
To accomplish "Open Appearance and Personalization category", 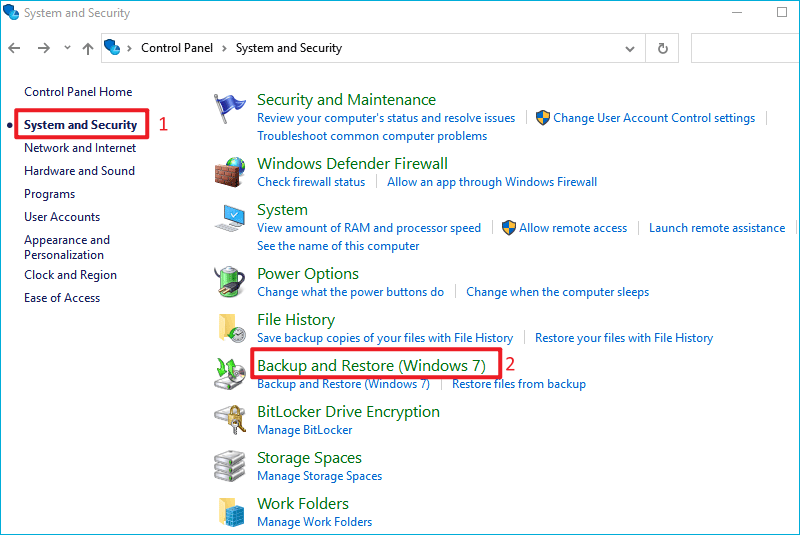I will (67, 247).
